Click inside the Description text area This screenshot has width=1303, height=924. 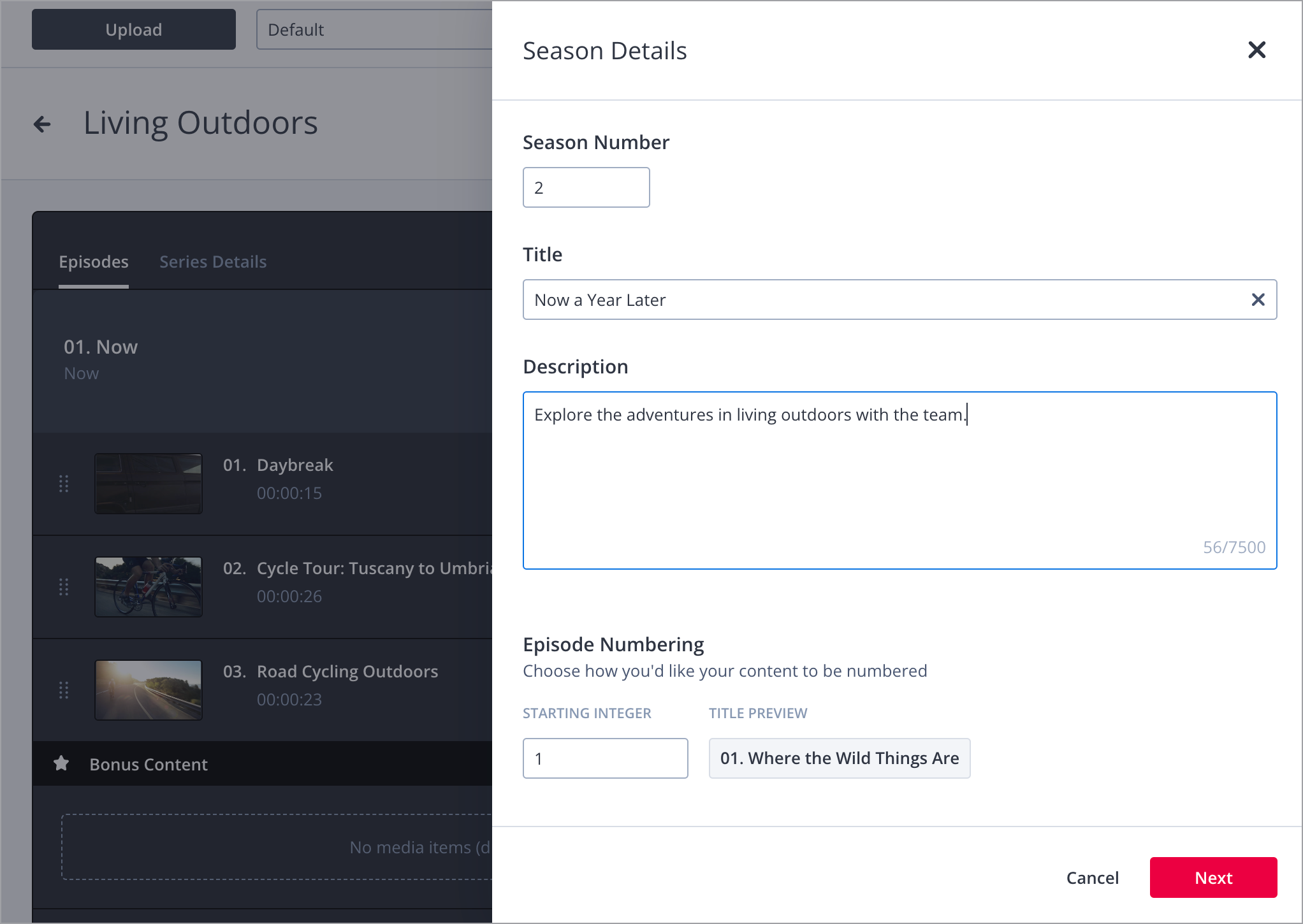[899, 480]
